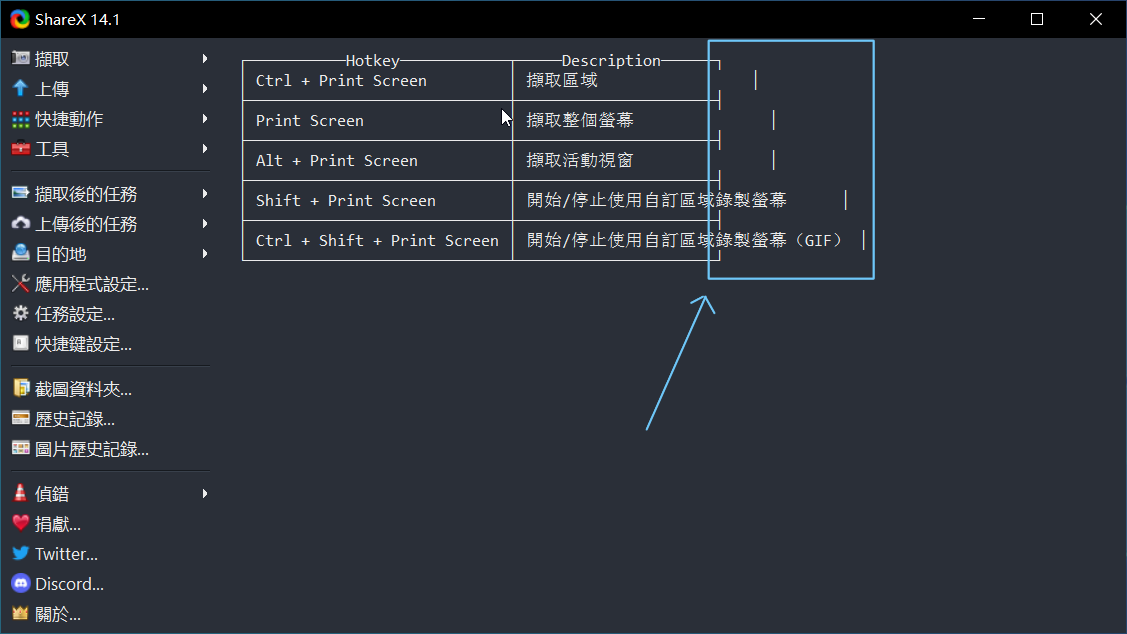Image resolution: width=1127 pixels, height=634 pixels.
Task: Click the 關於 crown icon
Action: click(x=20, y=613)
